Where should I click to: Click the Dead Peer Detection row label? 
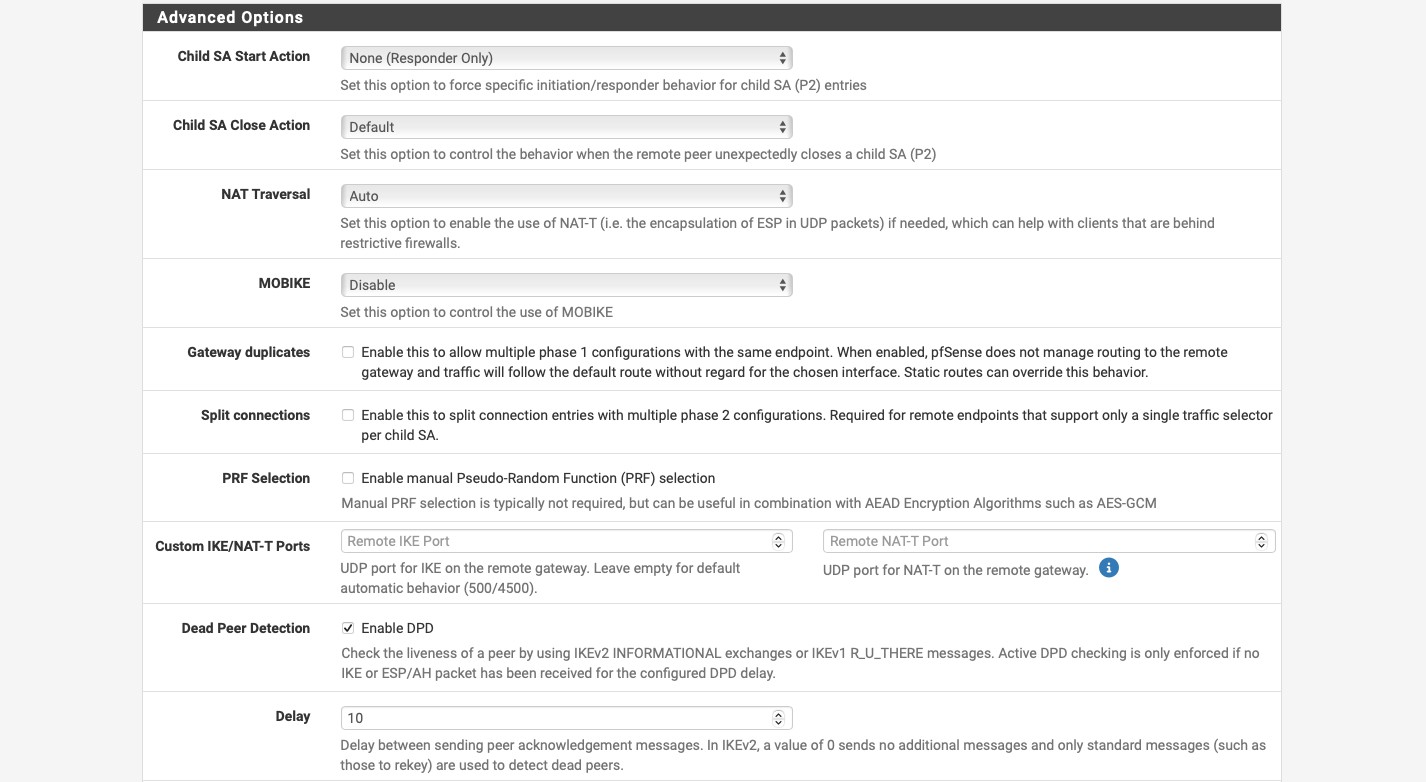coord(246,628)
